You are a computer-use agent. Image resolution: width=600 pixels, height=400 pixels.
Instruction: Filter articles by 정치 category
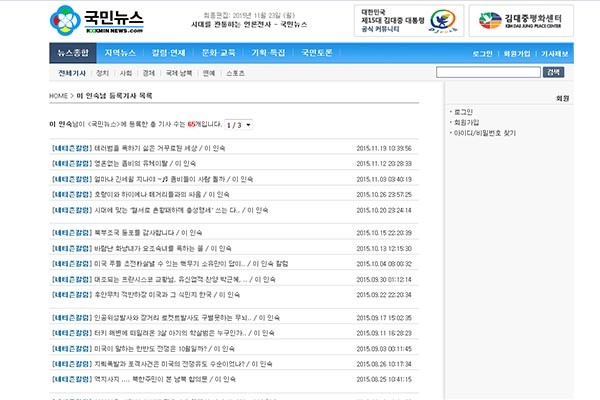coord(102,73)
